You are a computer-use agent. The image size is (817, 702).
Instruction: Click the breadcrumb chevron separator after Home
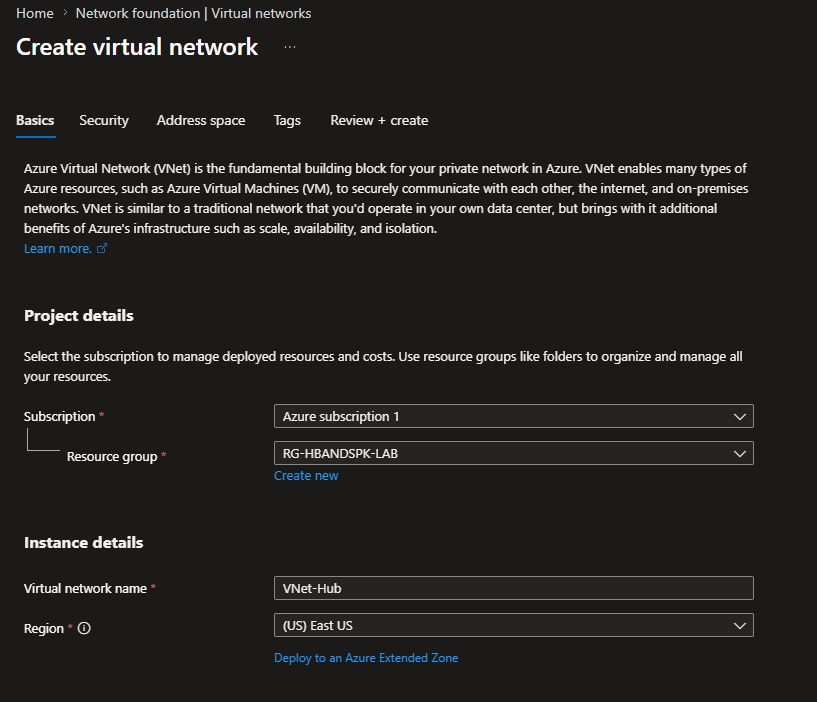coord(65,13)
